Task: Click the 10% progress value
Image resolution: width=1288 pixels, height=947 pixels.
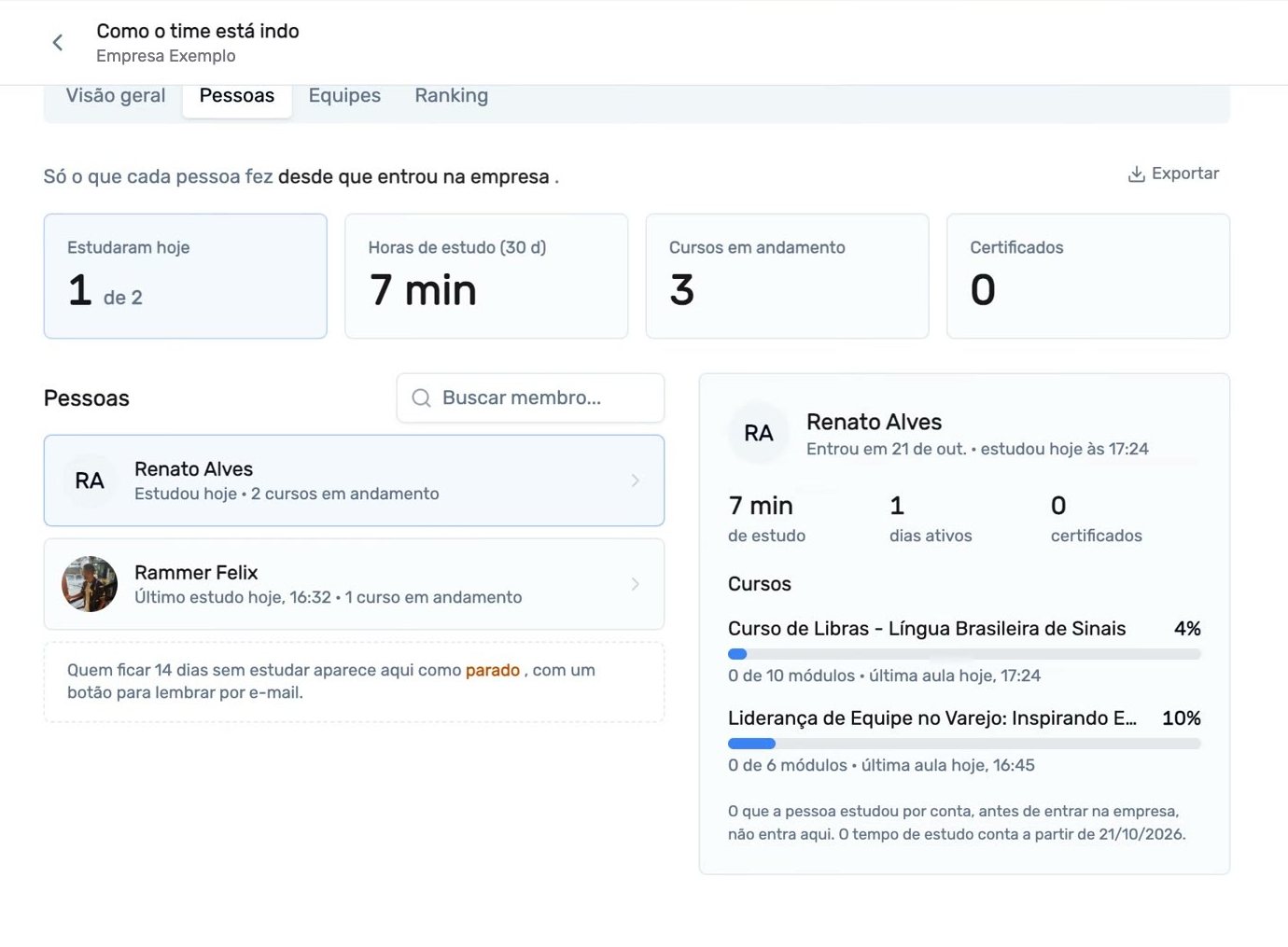Action: (1182, 718)
